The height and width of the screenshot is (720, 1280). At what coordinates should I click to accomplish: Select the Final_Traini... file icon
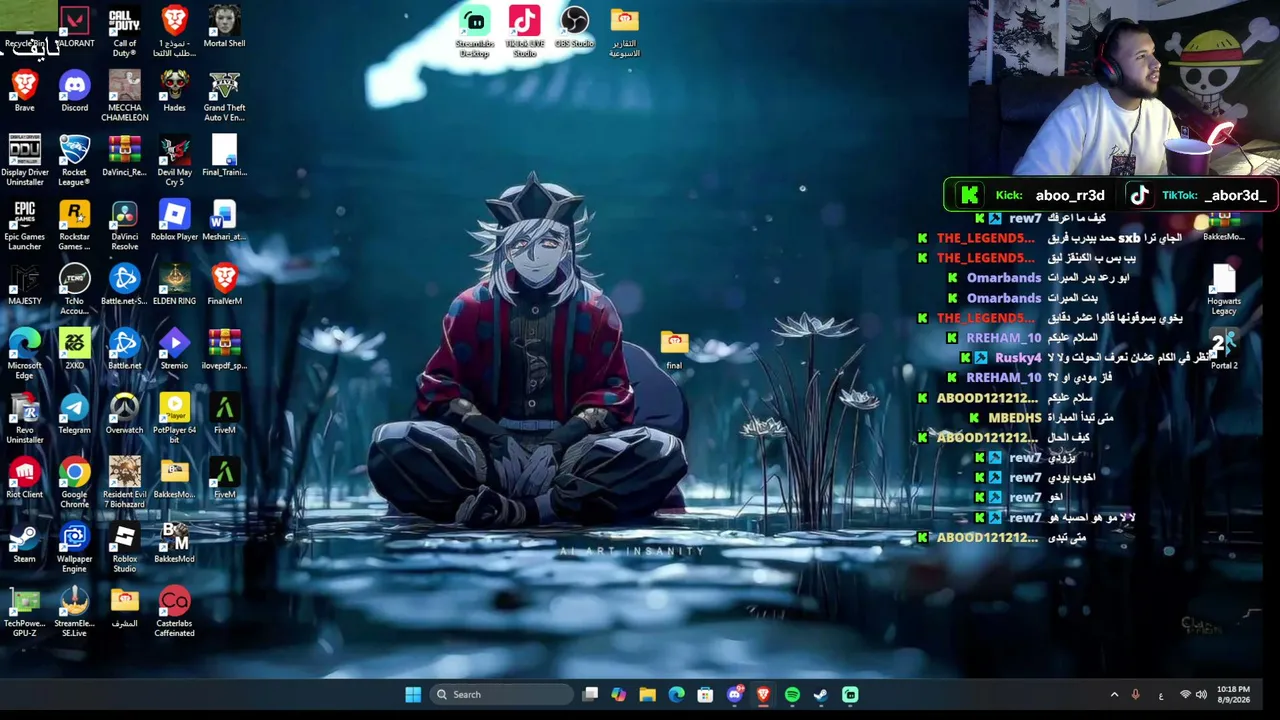[x=224, y=156]
